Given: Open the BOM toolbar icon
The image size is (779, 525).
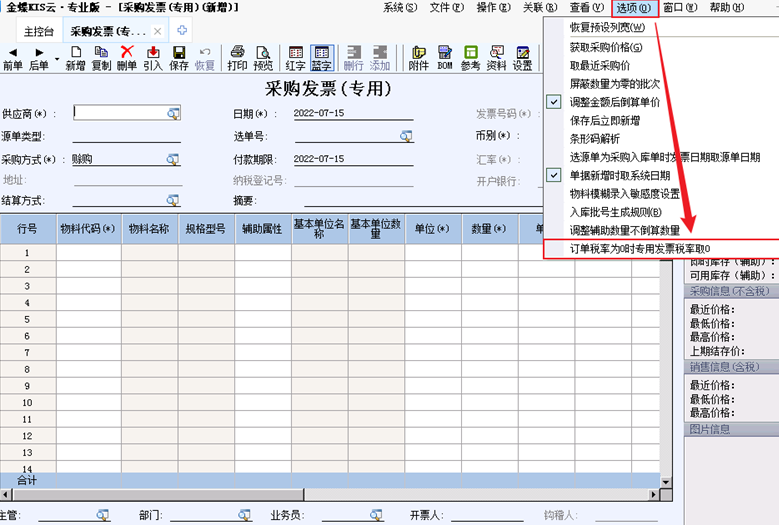Looking at the screenshot, I should coord(445,58).
